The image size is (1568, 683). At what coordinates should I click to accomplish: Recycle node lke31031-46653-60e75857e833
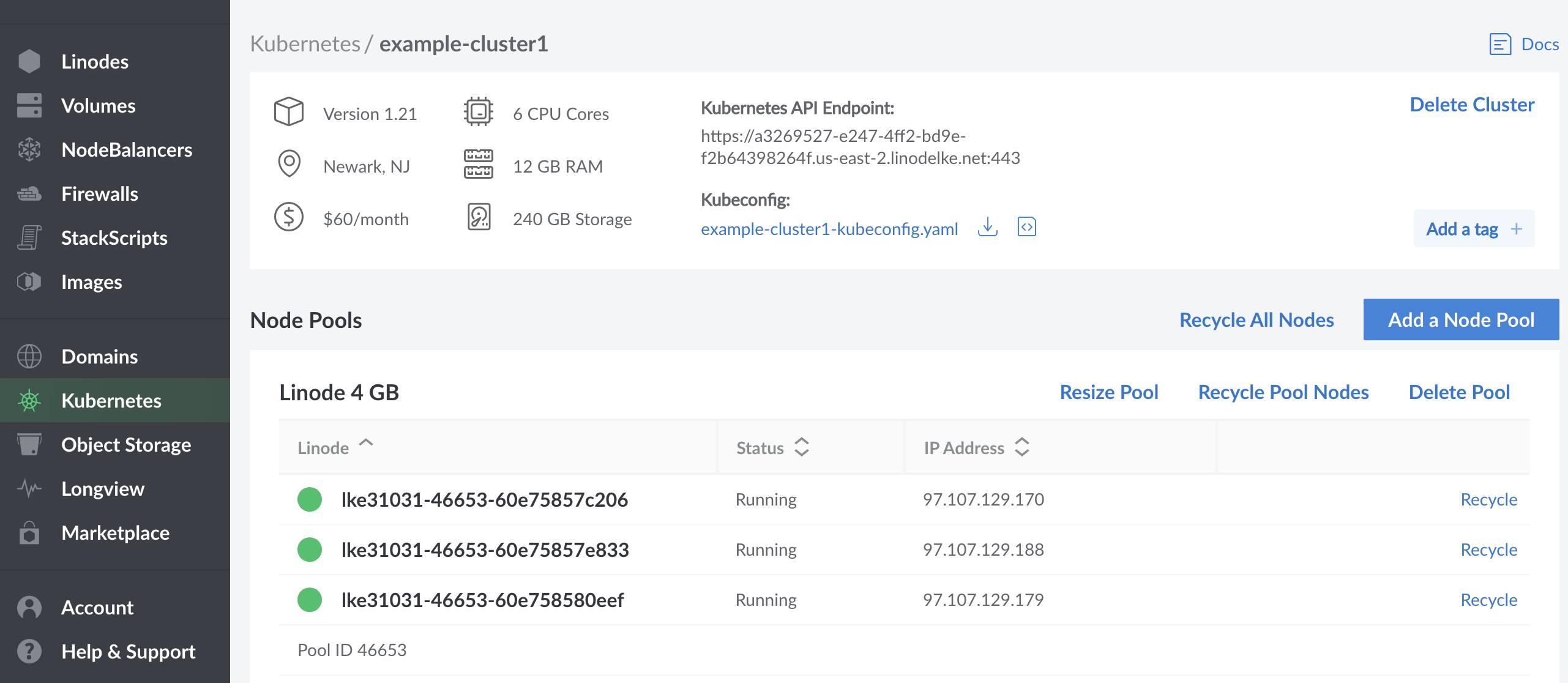click(x=1489, y=549)
